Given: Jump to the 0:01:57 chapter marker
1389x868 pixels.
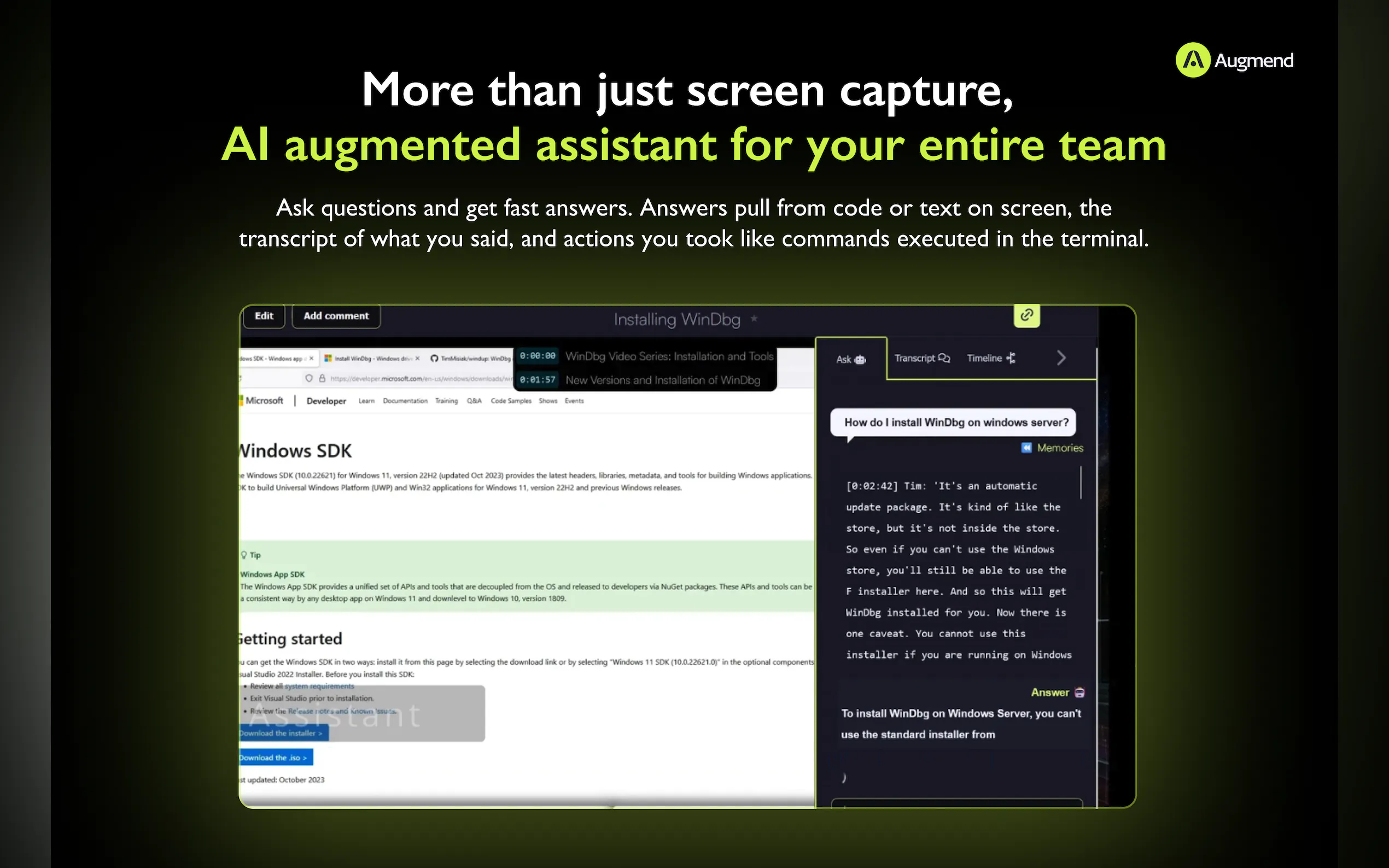Looking at the screenshot, I should pyautogui.click(x=538, y=379).
